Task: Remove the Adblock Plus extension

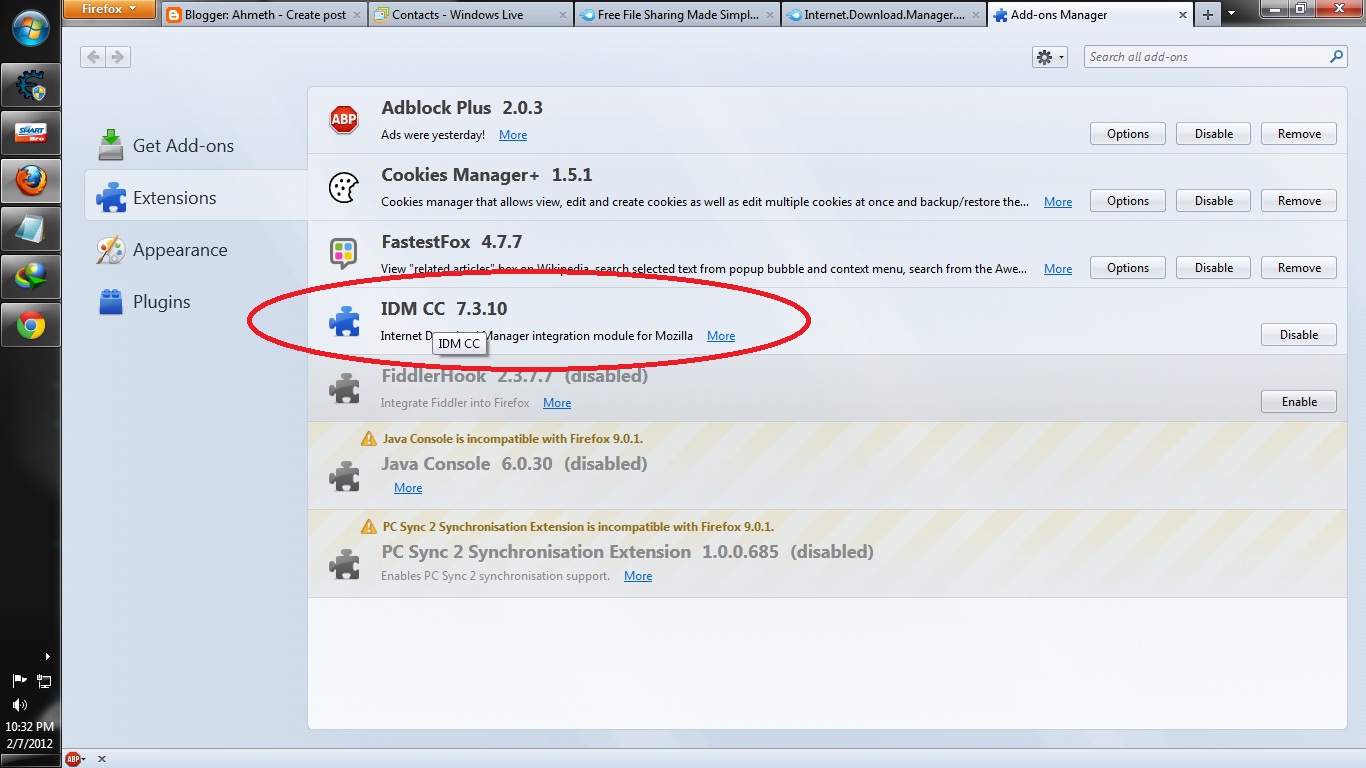Action: (1299, 134)
